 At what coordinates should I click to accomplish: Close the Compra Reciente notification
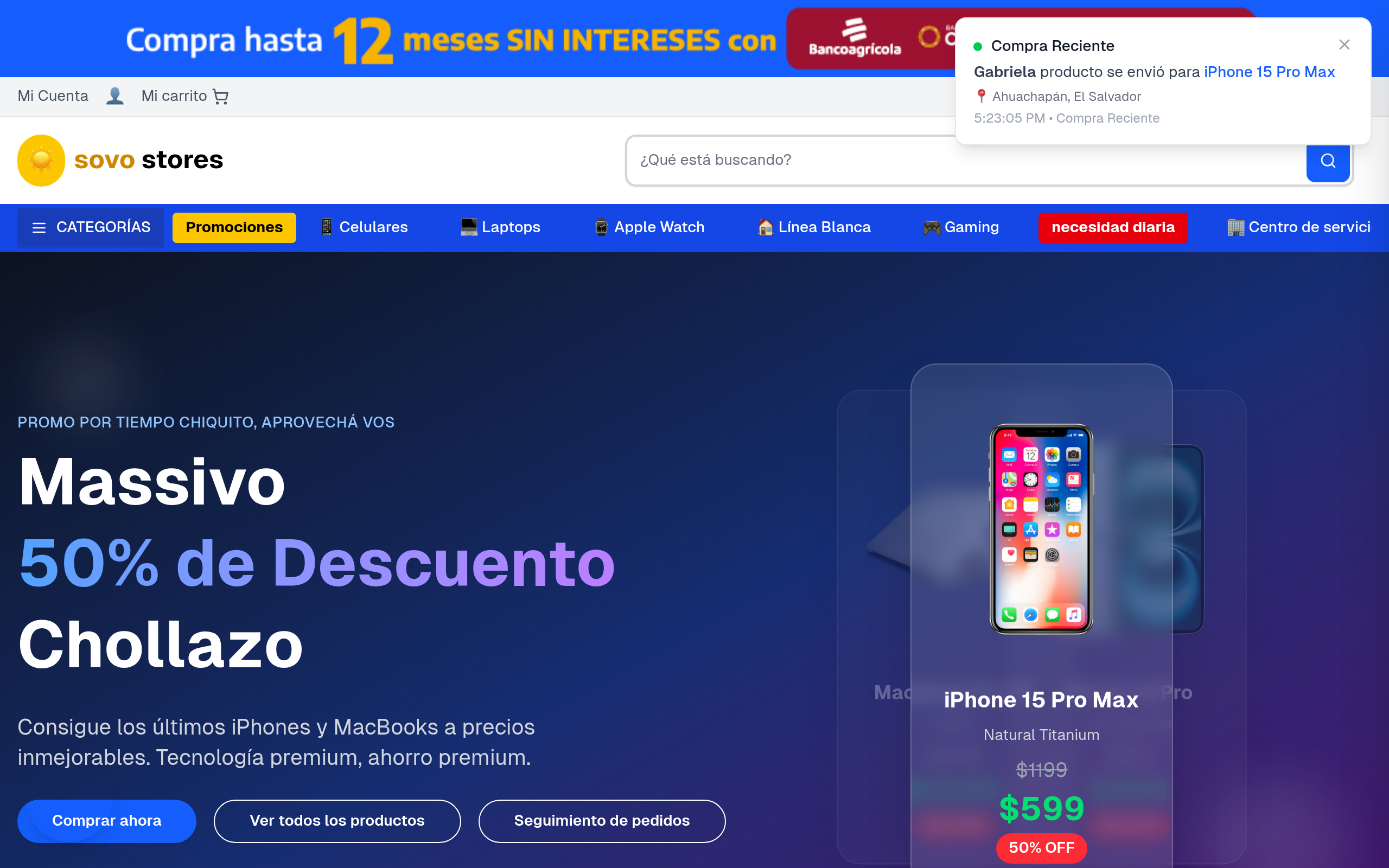(x=1344, y=45)
